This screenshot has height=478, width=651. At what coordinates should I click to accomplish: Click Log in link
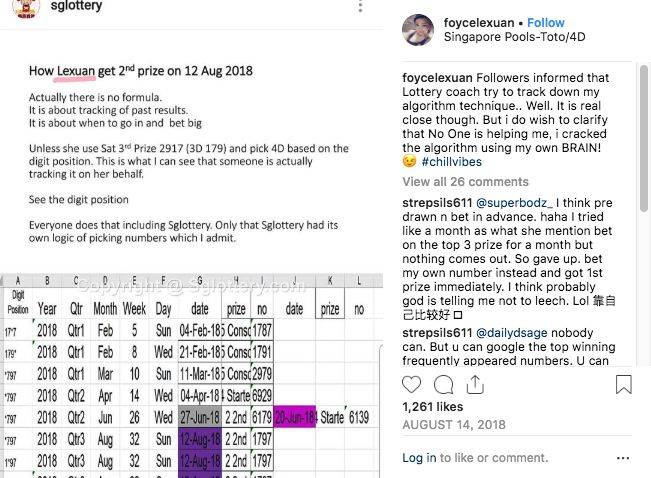pyautogui.click(x=419, y=458)
